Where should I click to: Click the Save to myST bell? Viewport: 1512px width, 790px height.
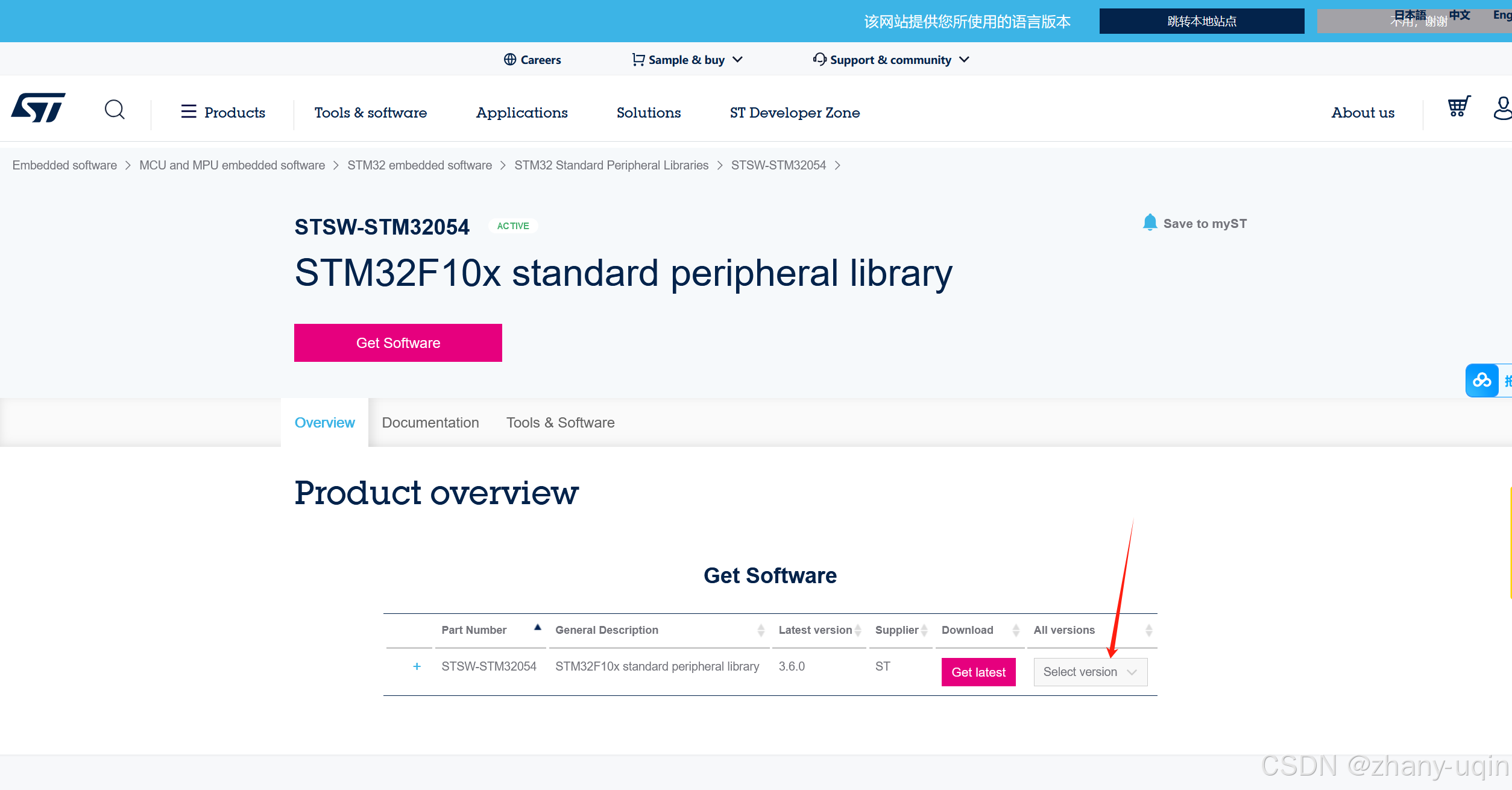click(x=1150, y=223)
